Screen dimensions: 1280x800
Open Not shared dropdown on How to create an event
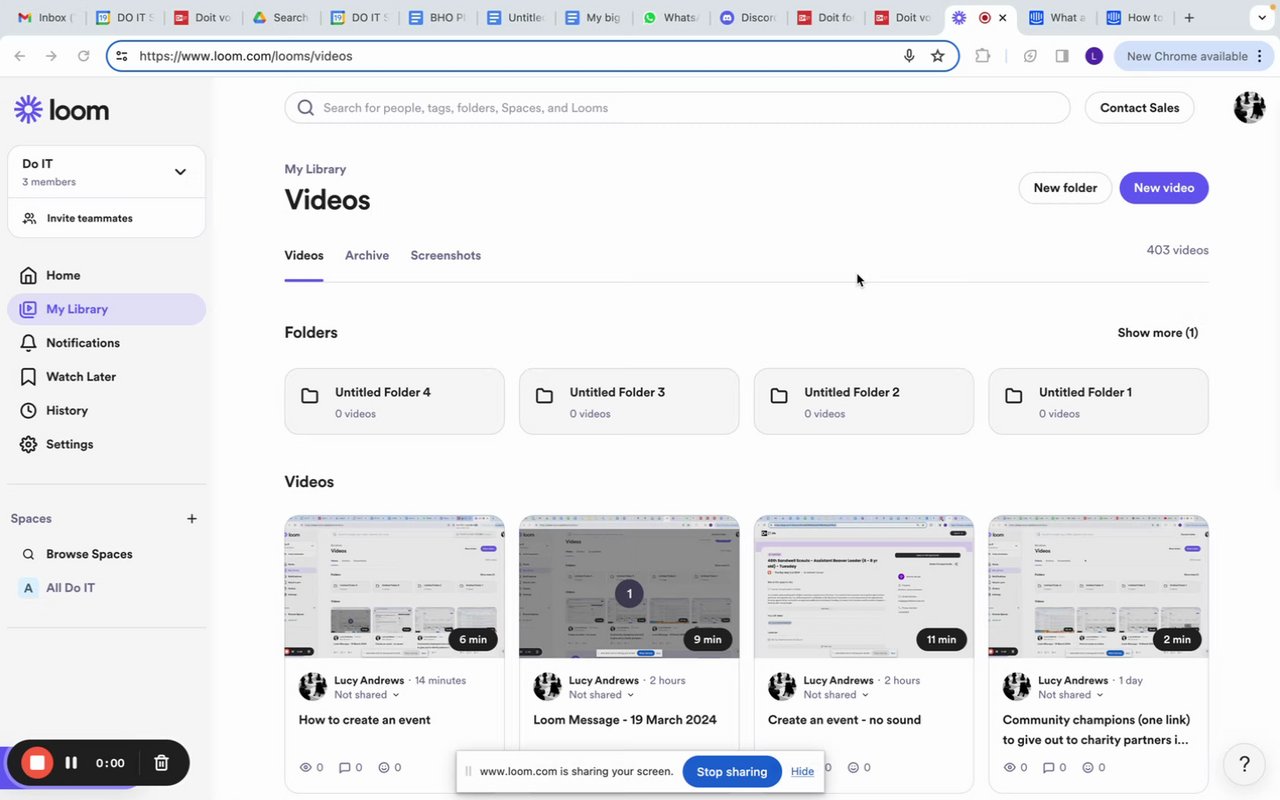tap(367, 695)
